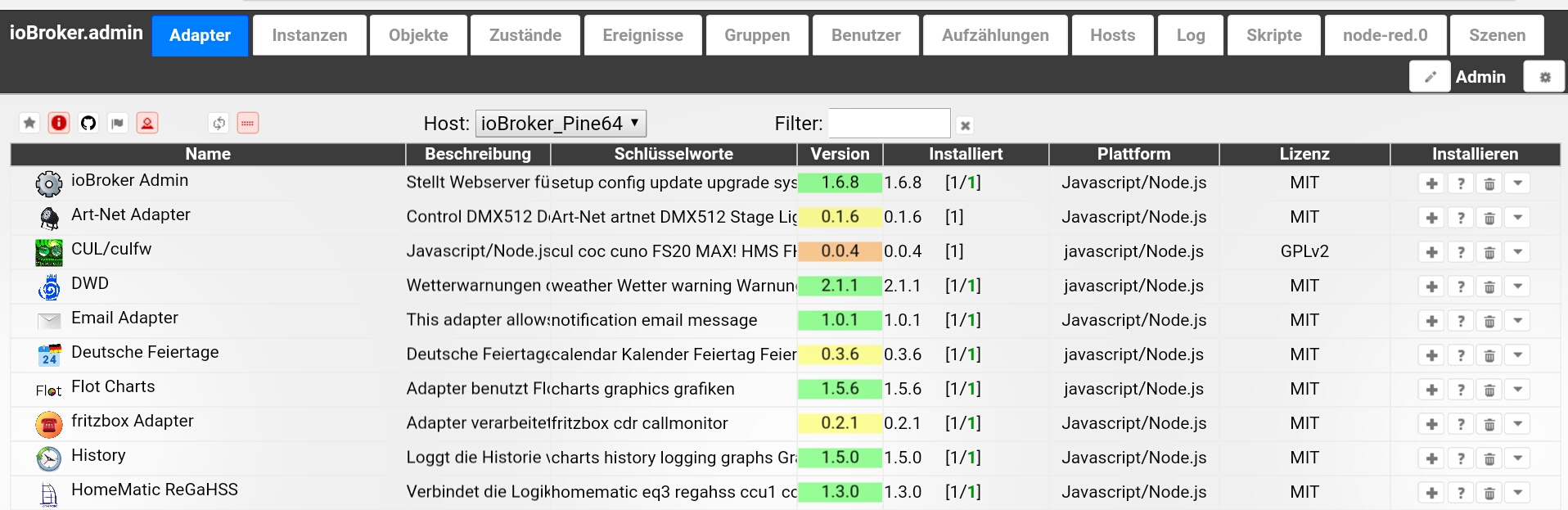The image size is (1568, 510).
Task: Open the GitHub install icon
Action: (88, 123)
